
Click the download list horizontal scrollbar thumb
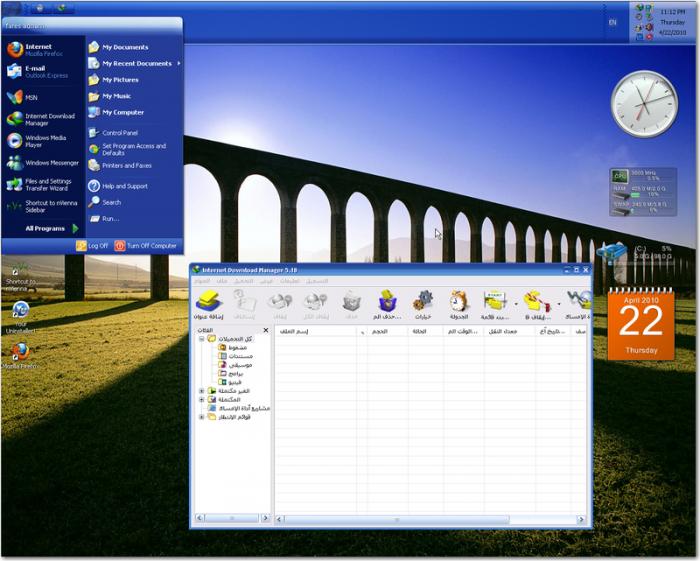click(396, 519)
